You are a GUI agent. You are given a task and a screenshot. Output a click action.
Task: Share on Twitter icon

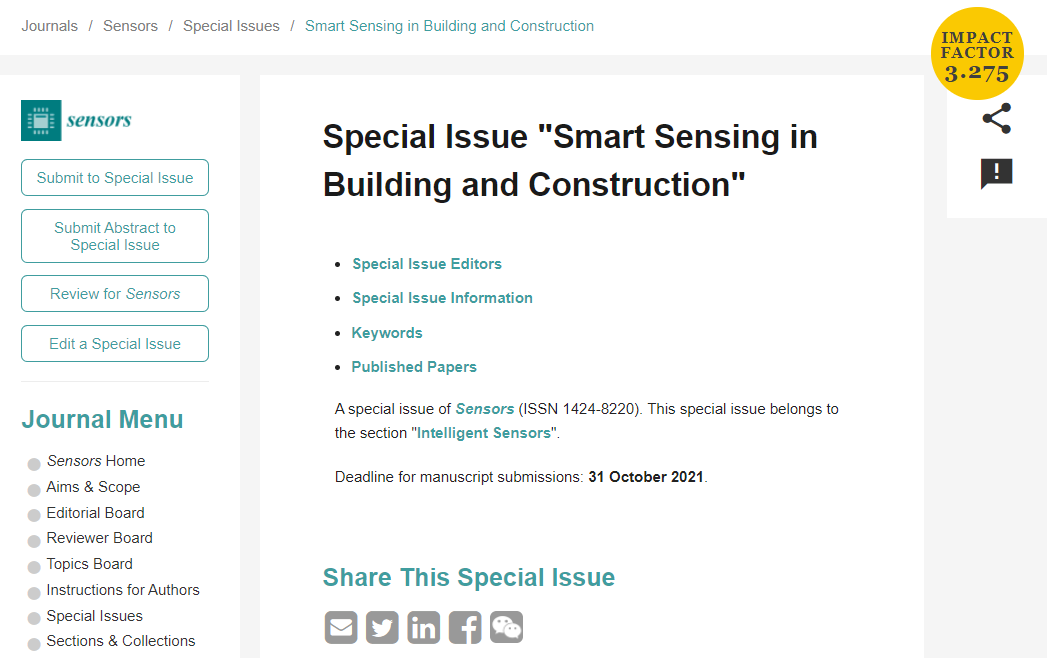[x=382, y=627]
